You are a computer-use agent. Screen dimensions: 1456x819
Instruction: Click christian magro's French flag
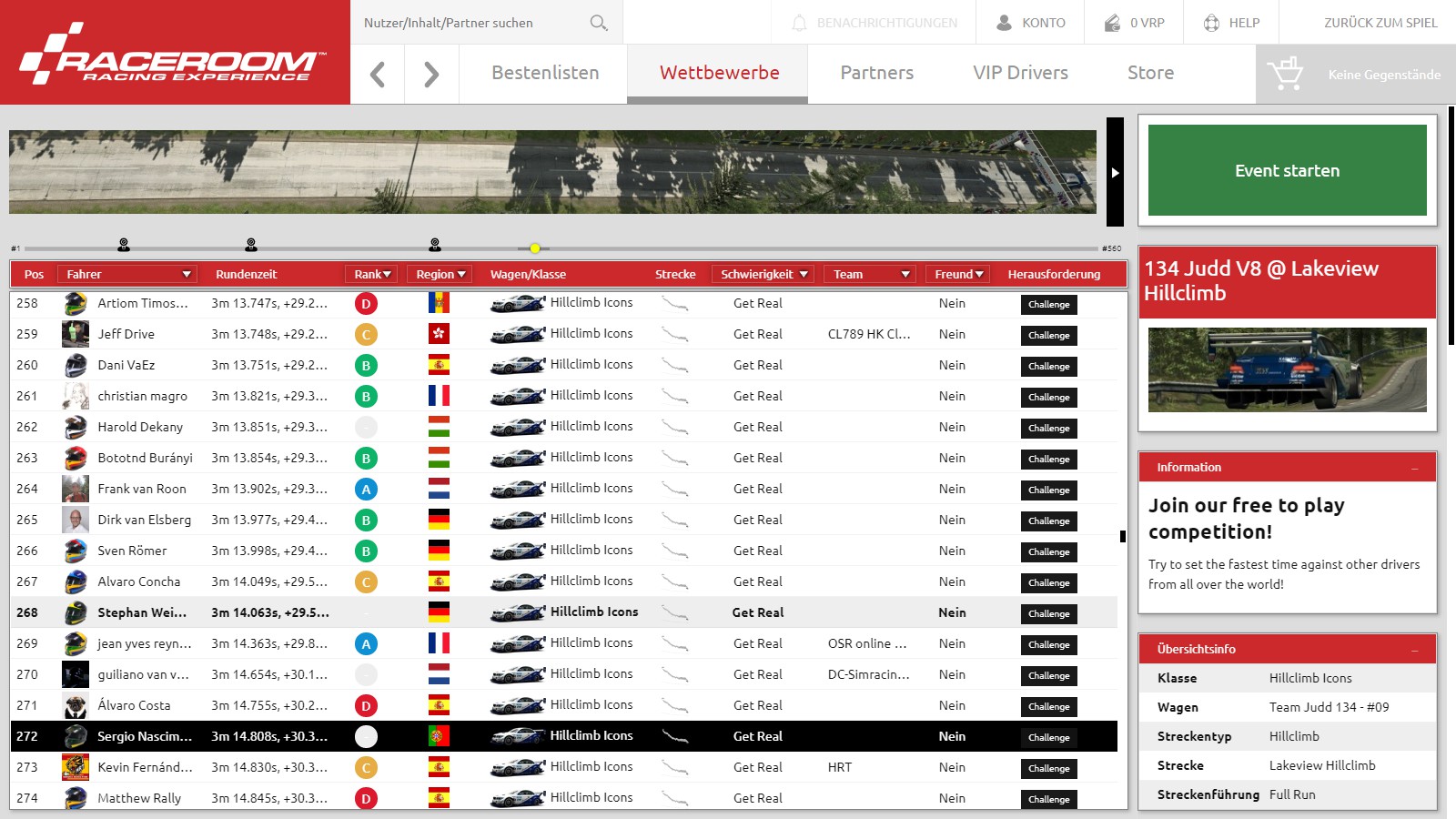click(x=439, y=396)
